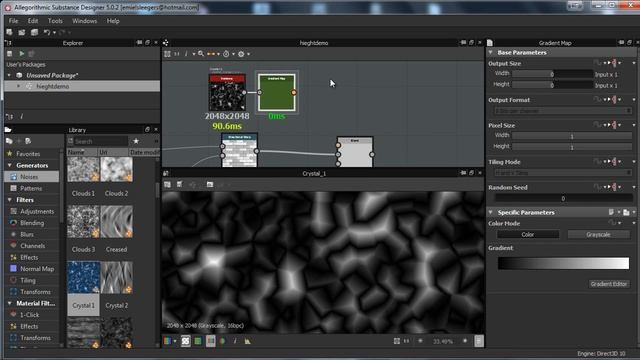
Task: Click the zoom-in icon right of 33.49%
Action: tap(465, 341)
